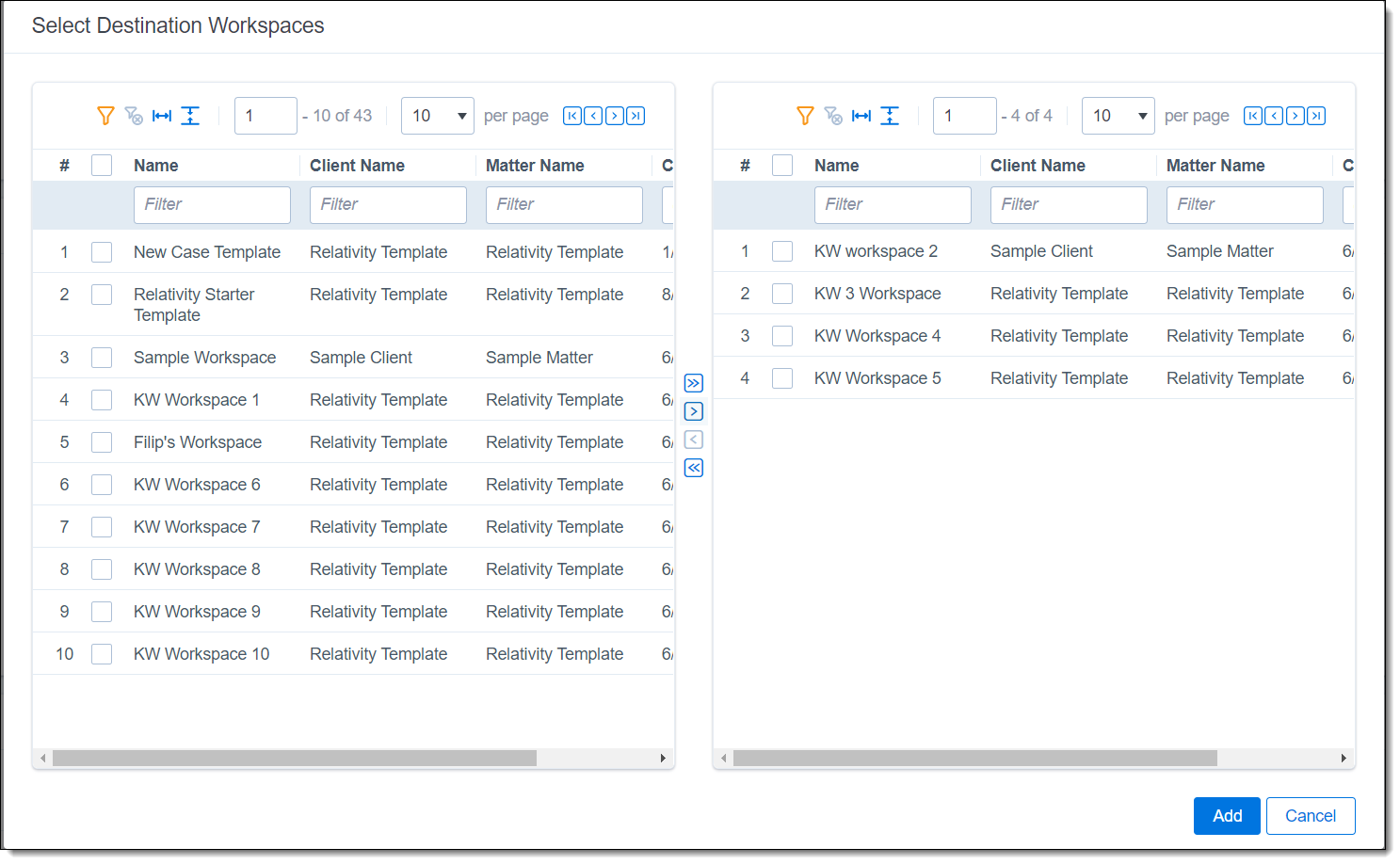Check the box for Sample Workspace

pyautogui.click(x=102, y=358)
